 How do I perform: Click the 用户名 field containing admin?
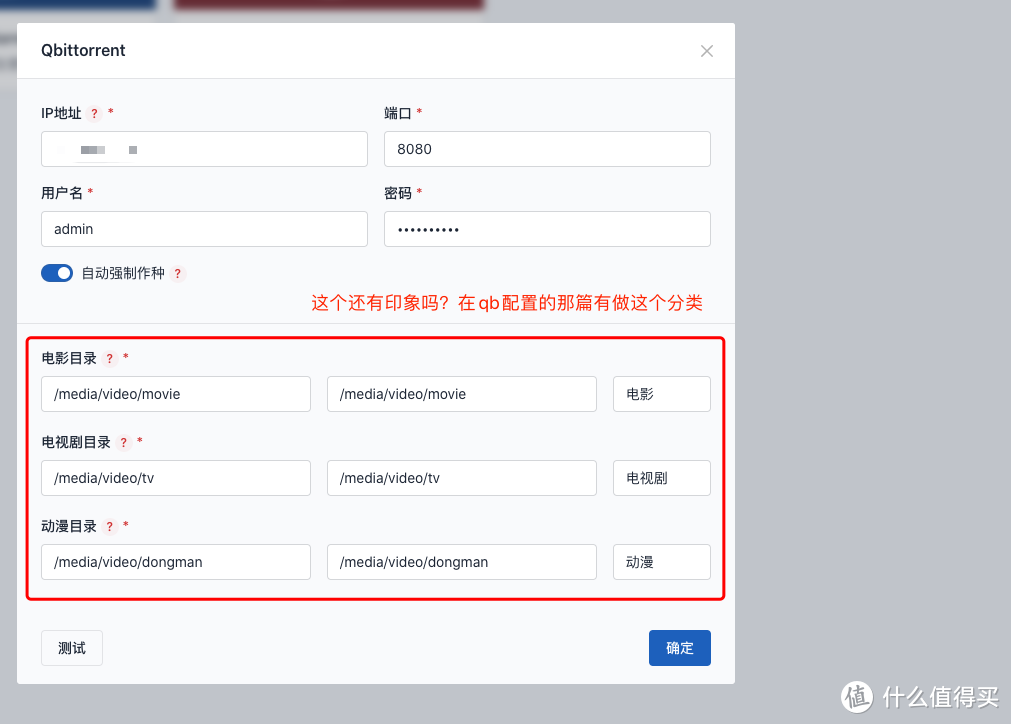204,229
